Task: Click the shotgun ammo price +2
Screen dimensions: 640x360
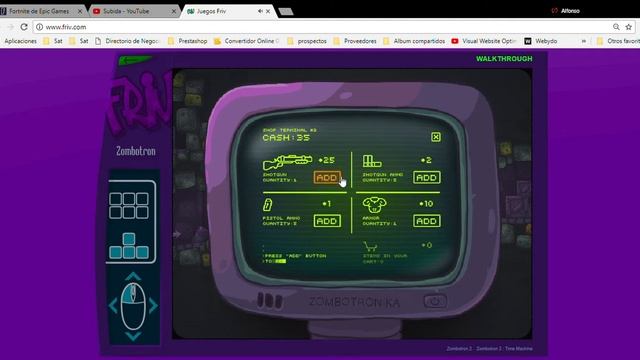Action: tap(427, 160)
